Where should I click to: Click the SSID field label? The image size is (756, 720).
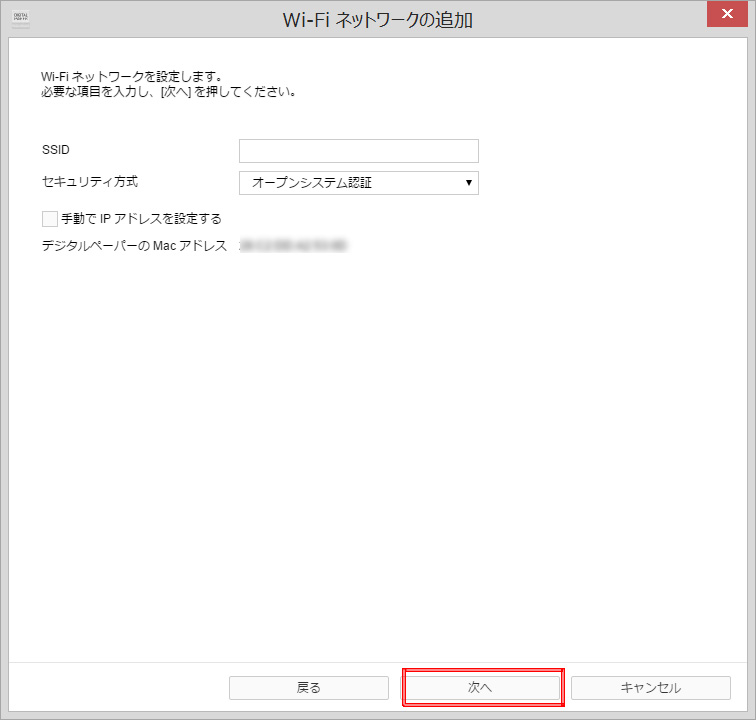click(x=56, y=150)
